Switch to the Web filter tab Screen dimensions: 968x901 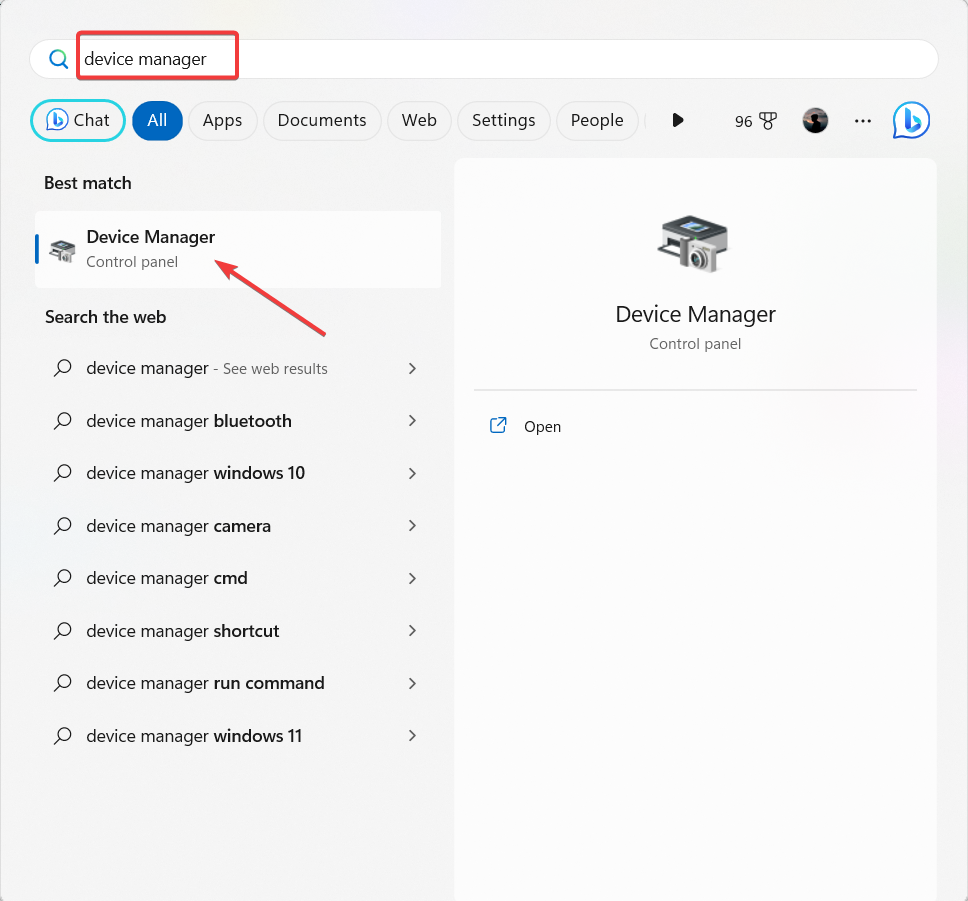pos(419,120)
